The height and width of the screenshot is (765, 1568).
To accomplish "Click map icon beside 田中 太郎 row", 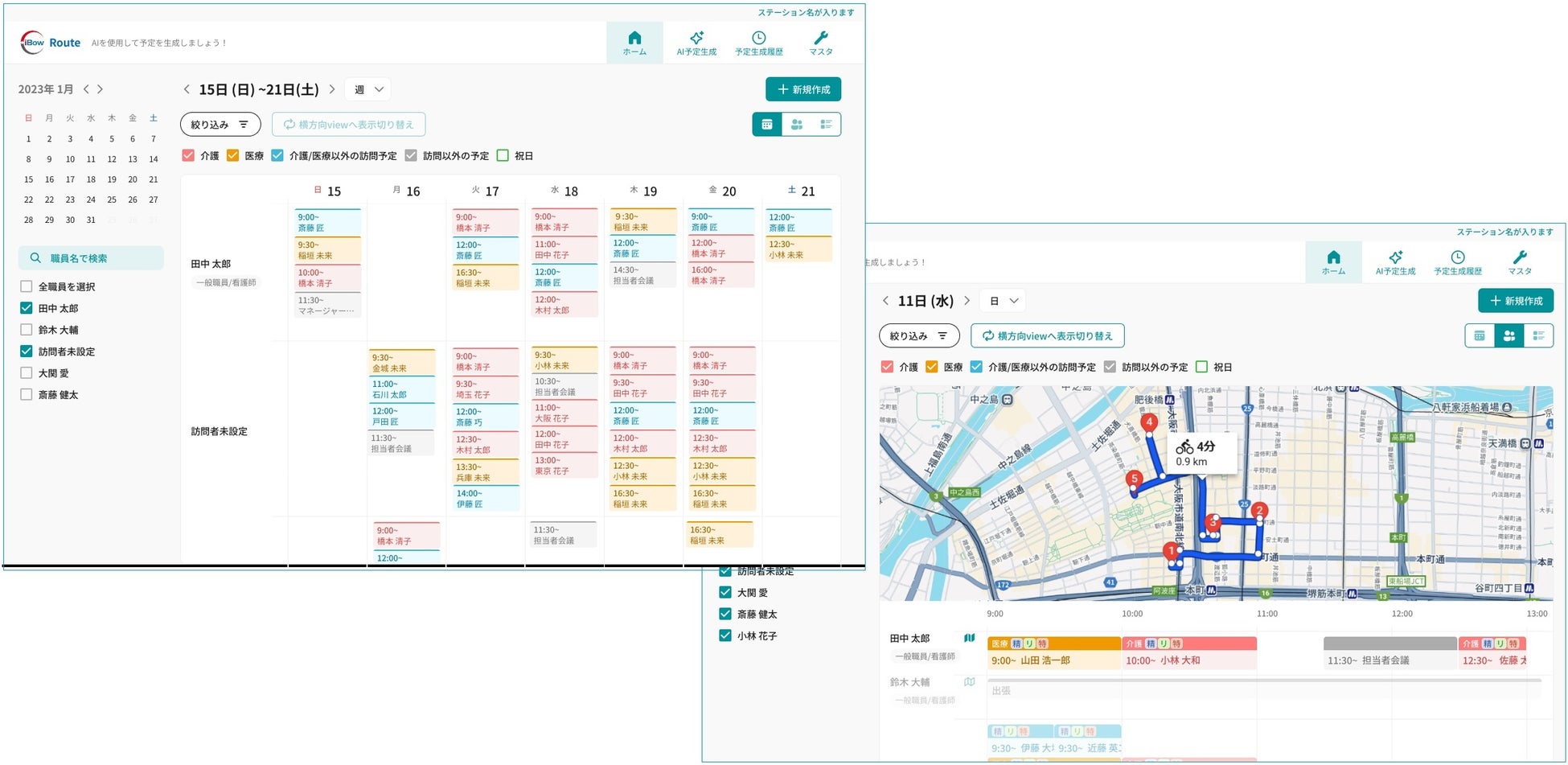I will click(970, 638).
